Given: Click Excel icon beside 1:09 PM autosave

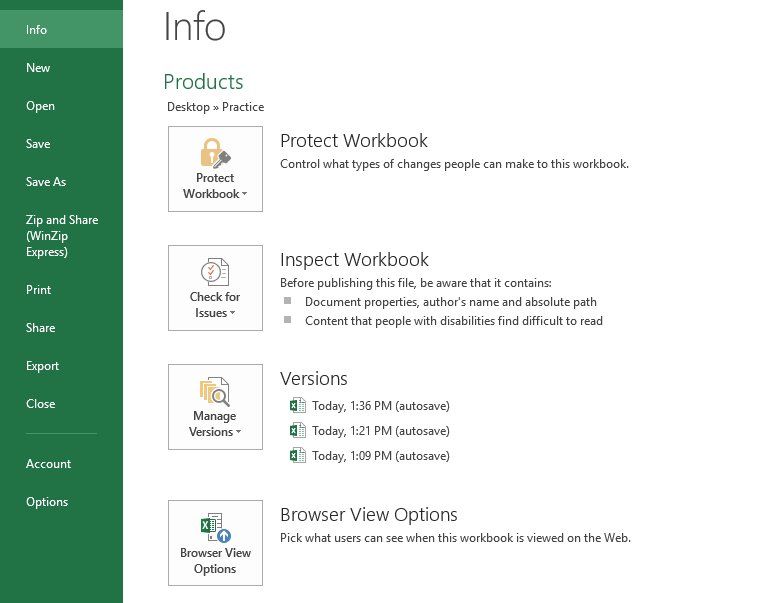Looking at the screenshot, I should click(x=298, y=456).
